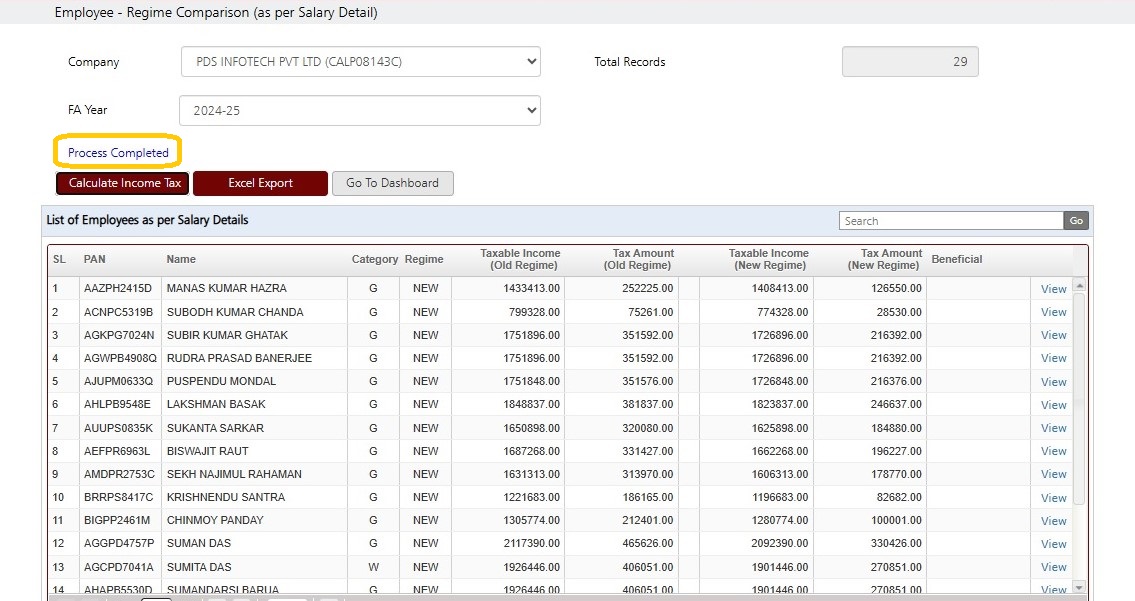Viewport: 1135px width, 601px height.
Task: Click Taxable Income (Old Regime) header
Action: [520, 259]
